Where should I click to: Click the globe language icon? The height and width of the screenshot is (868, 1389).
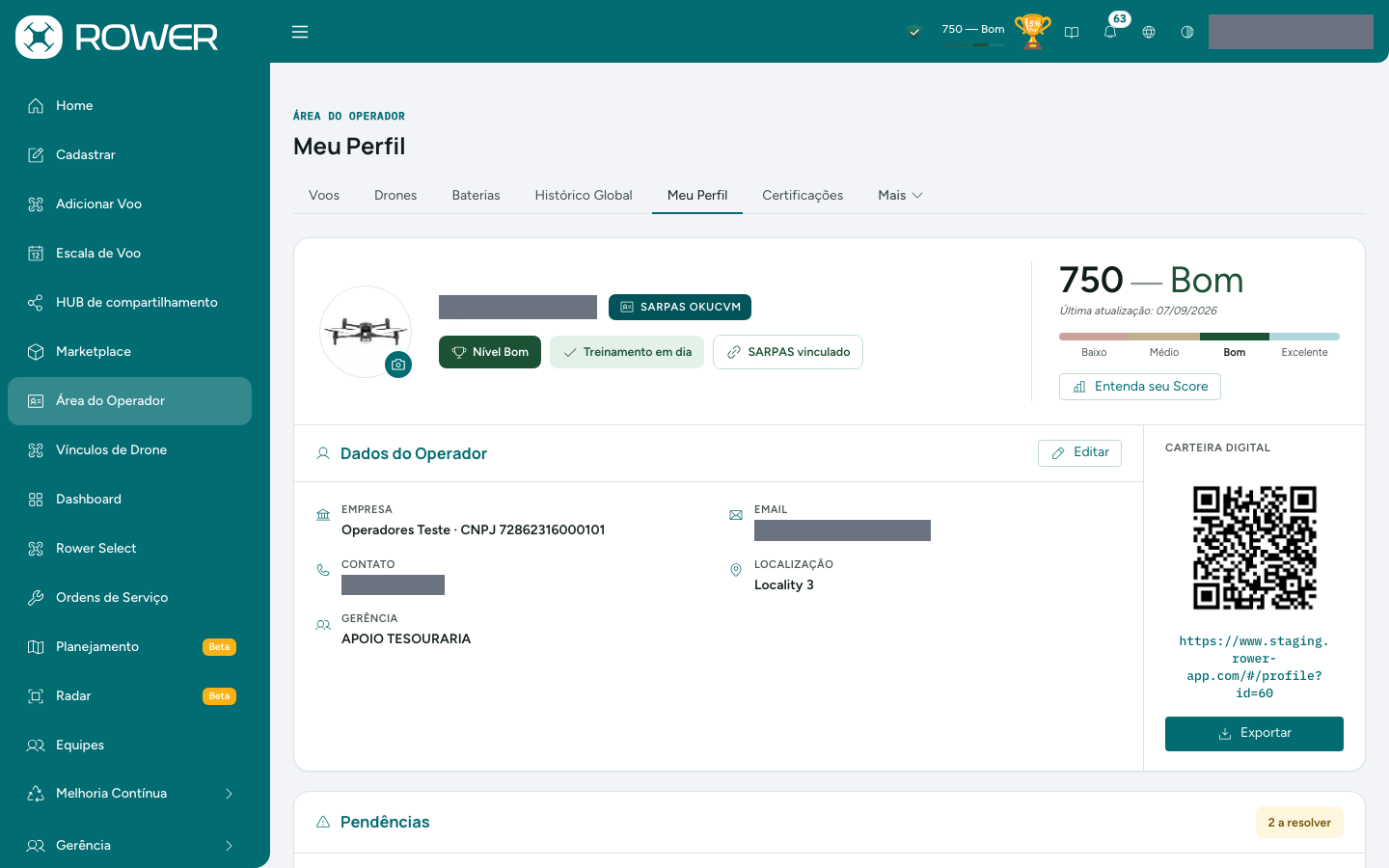[x=1149, y=32]
